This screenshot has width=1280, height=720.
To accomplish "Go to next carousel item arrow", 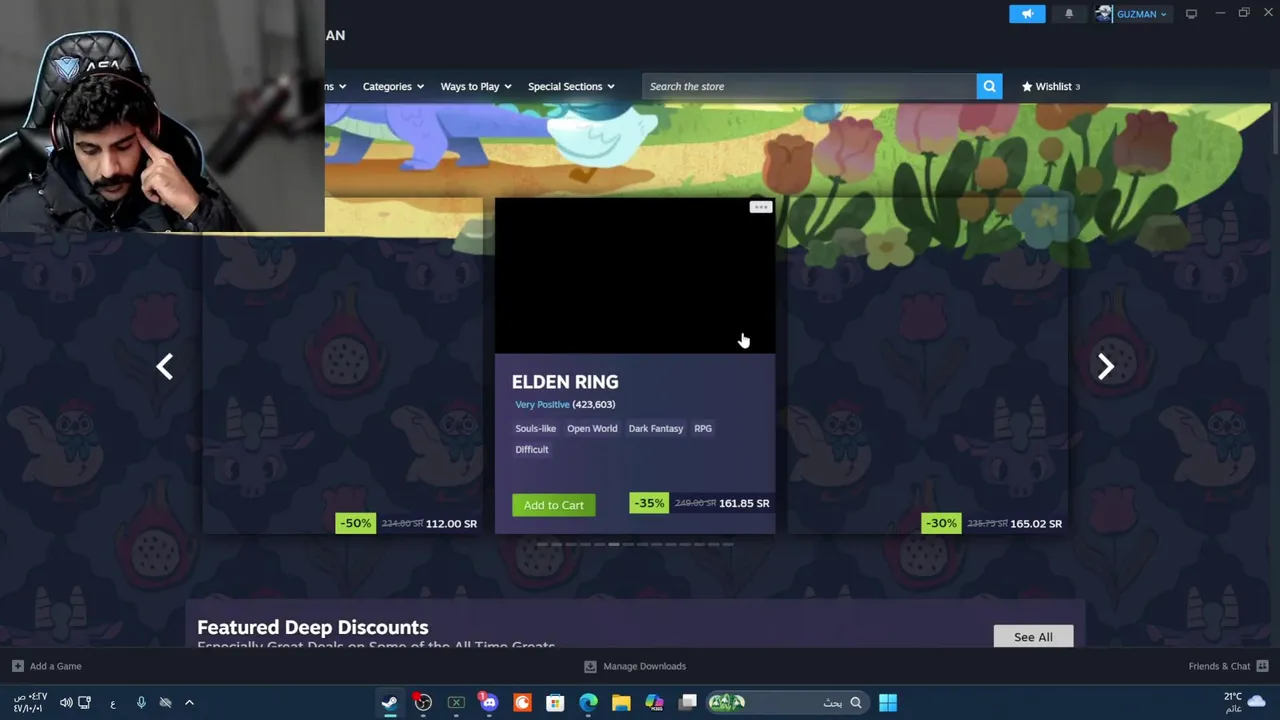I will coord(1106,367).
